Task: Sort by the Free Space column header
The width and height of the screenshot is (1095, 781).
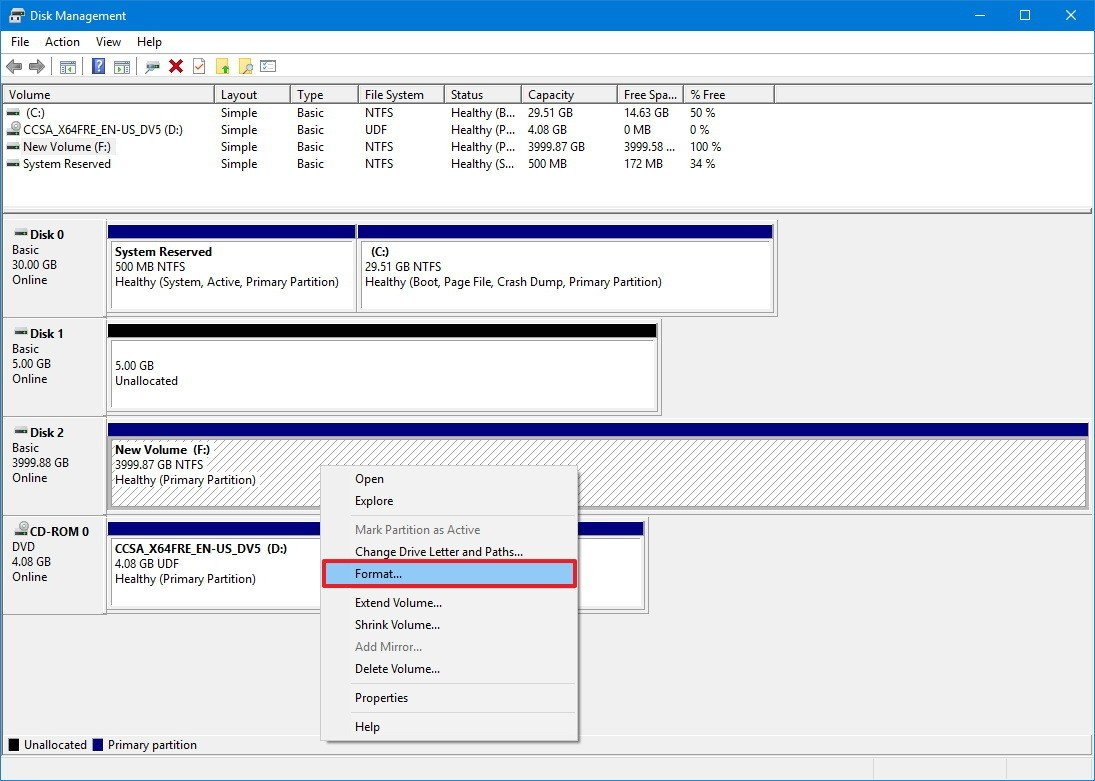Action: coord(651,94)
